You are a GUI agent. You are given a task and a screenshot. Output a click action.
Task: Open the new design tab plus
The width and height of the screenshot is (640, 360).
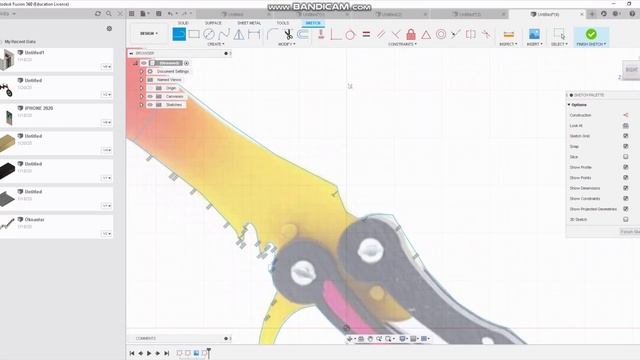(x=592, y=14)
